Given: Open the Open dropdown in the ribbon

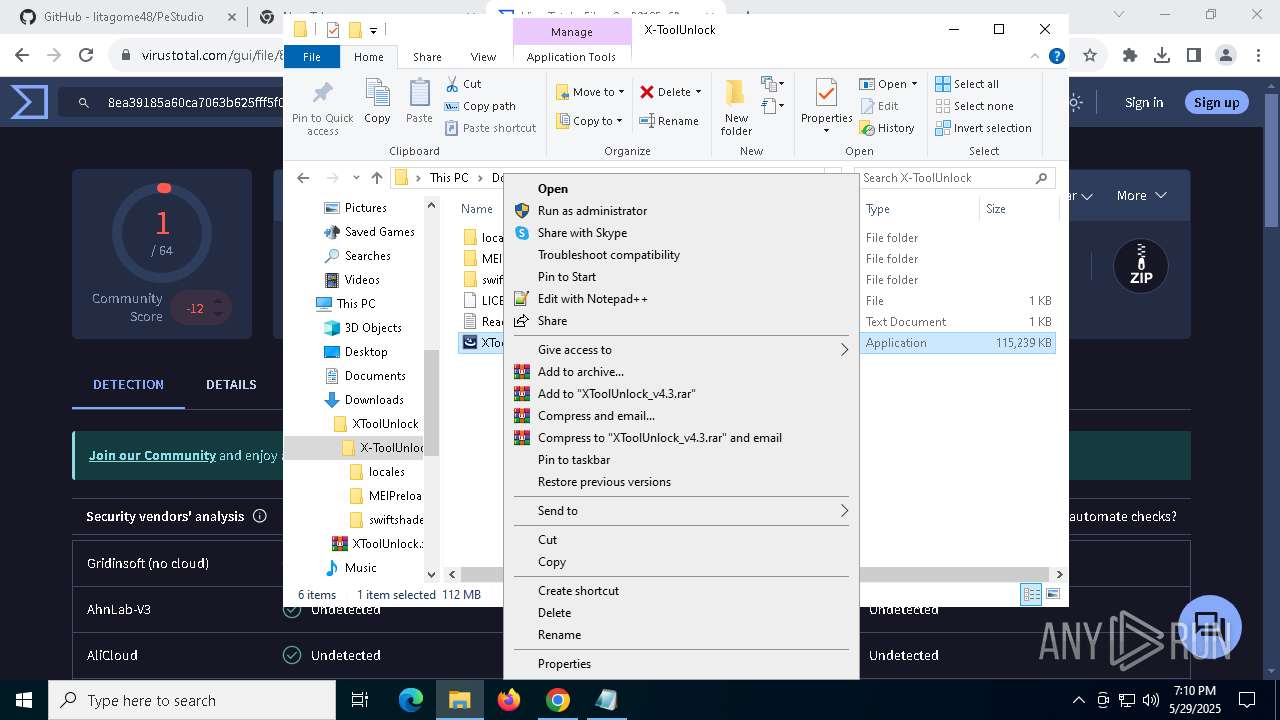Looking at the screenshot, I should (x=914, y=84).
